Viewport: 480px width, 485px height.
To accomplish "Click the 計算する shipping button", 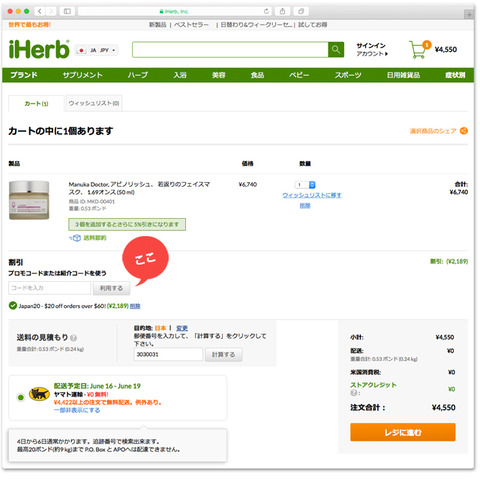I will 224,355.
